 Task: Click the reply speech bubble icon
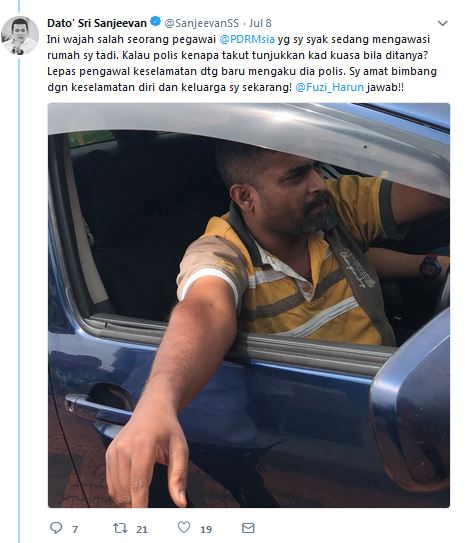56,528
